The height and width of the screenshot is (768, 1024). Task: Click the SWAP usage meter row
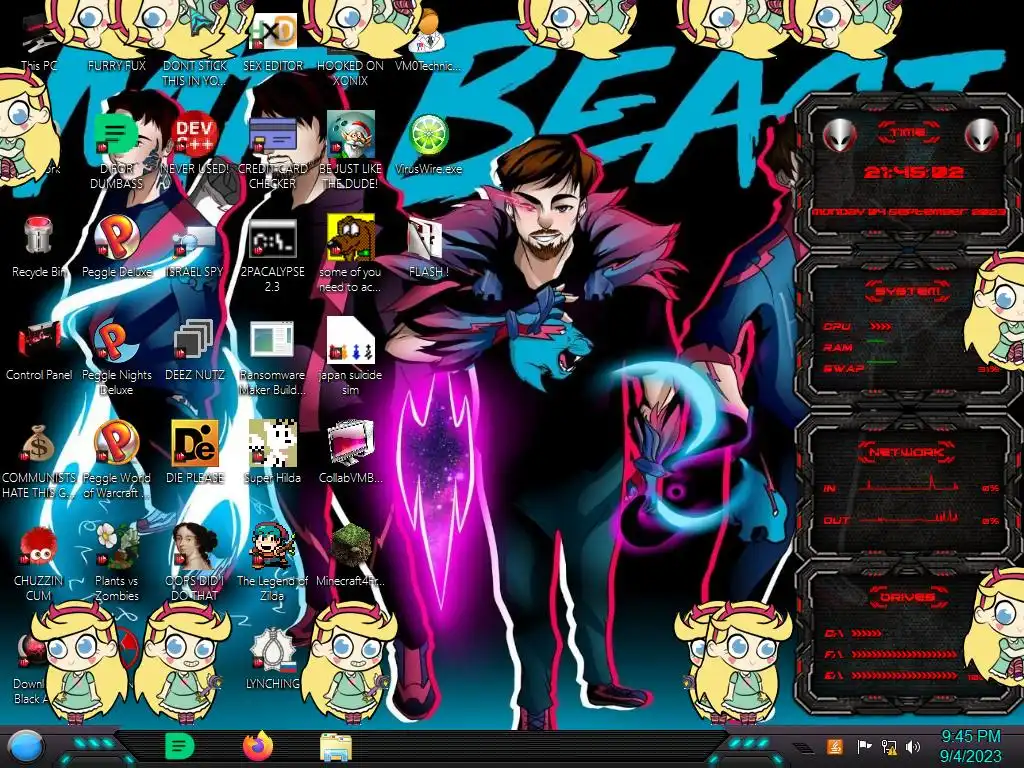coord(910,368)
